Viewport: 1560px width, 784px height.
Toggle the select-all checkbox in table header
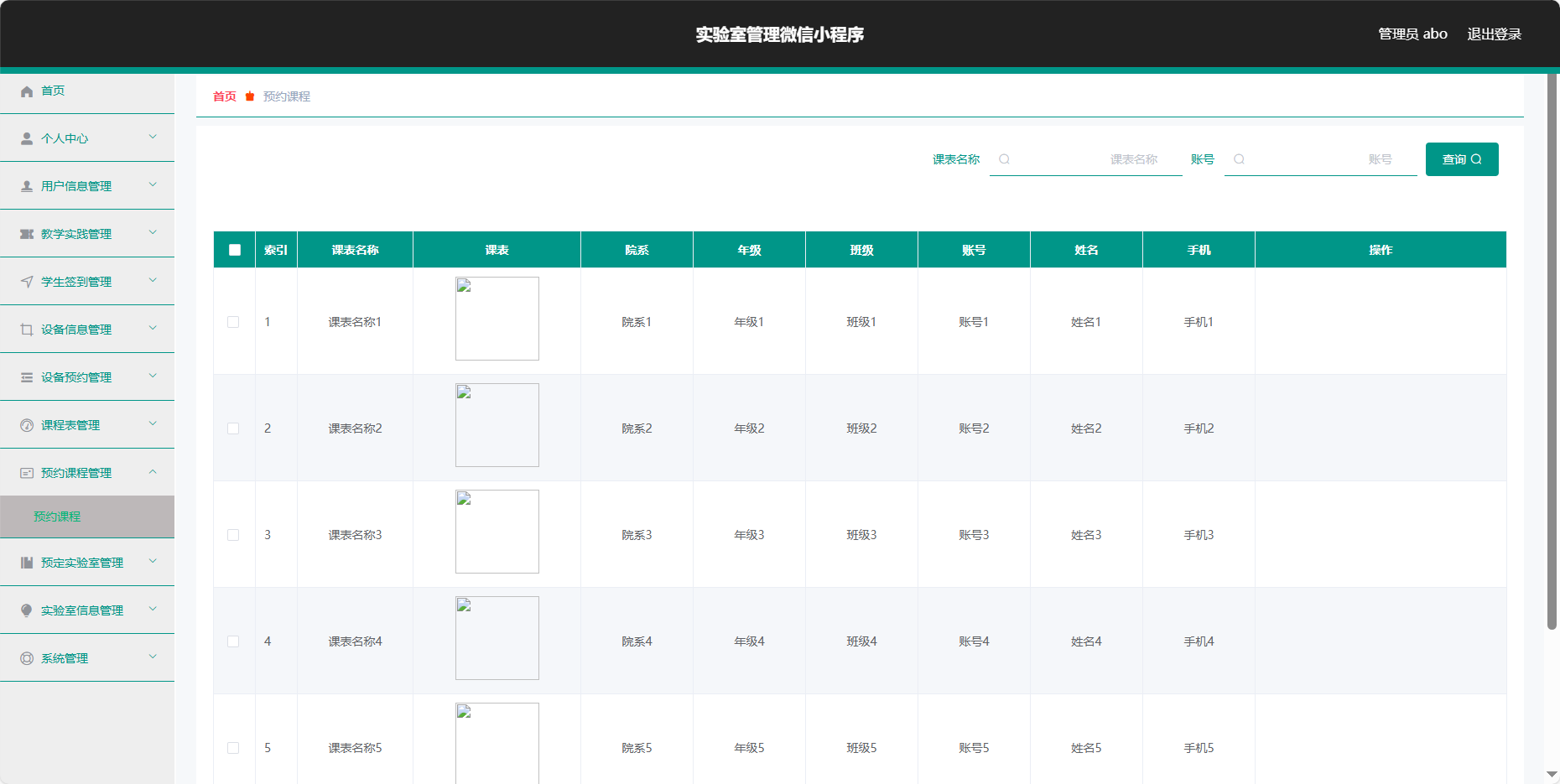click(x=235, y=250)
